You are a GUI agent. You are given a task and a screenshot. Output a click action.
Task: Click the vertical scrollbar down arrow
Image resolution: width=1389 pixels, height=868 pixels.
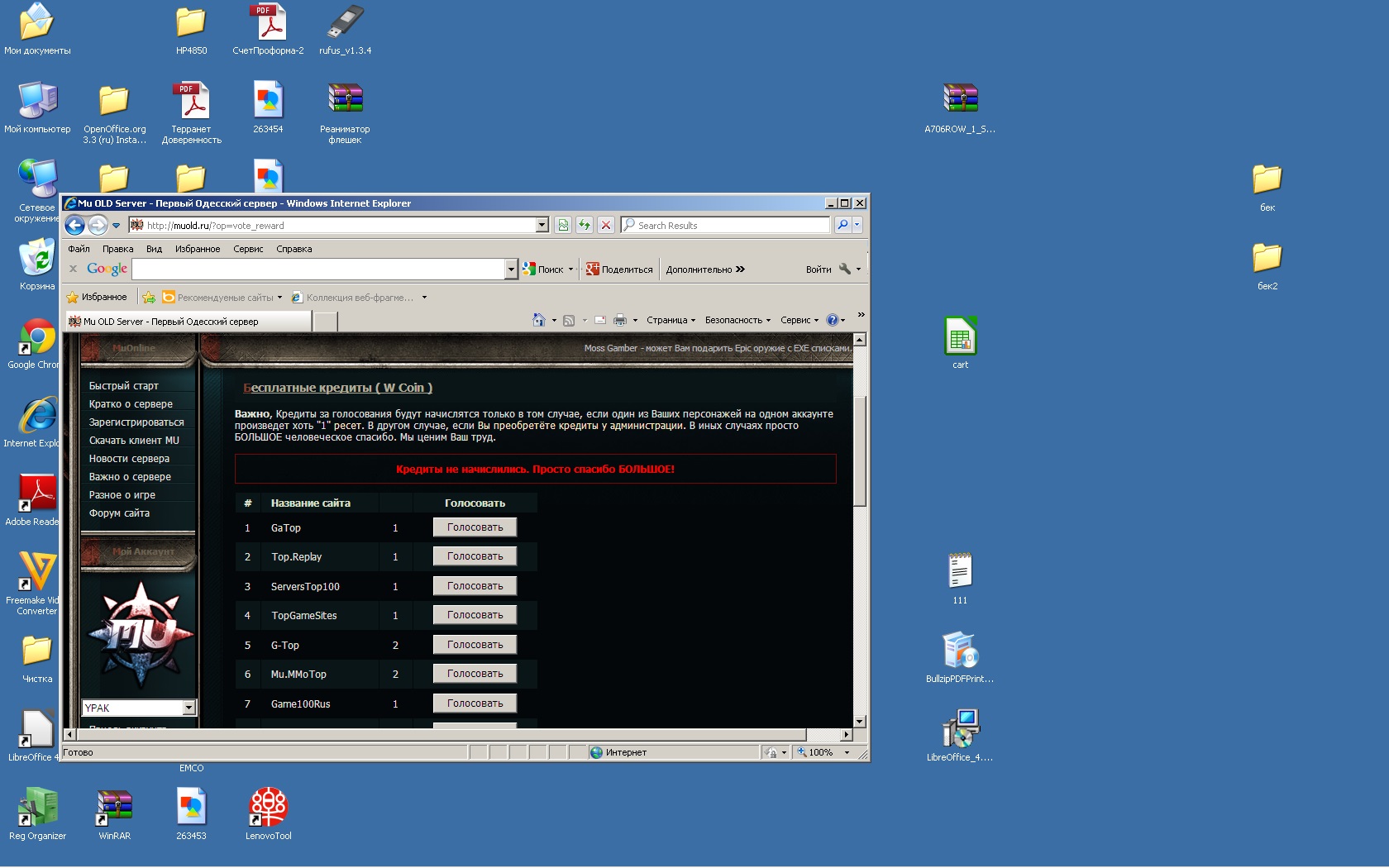860,722
